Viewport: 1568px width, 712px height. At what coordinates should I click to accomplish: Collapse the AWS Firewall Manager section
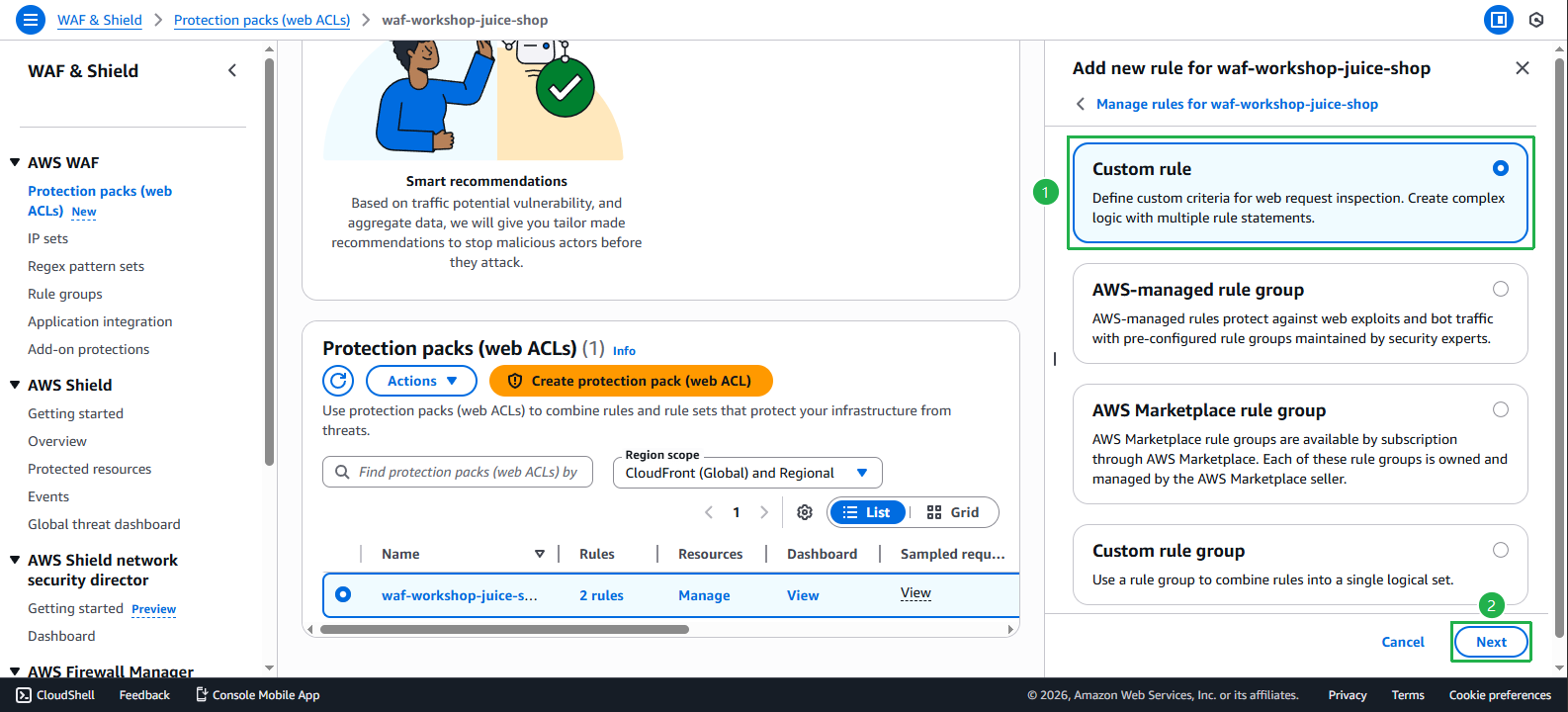coord(15,671)
